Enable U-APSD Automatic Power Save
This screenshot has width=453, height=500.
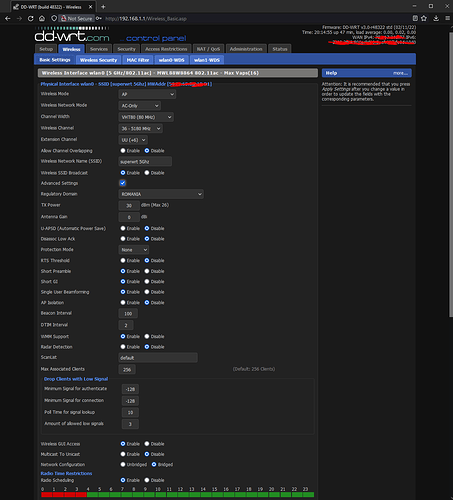click(x=123, y=228)
